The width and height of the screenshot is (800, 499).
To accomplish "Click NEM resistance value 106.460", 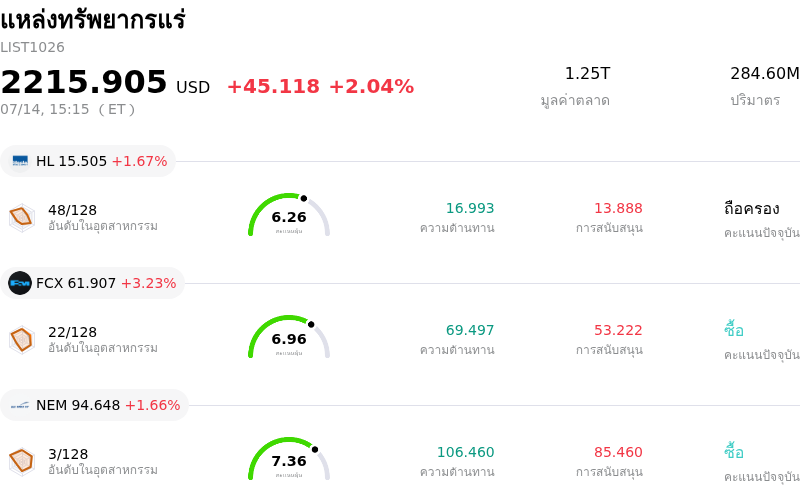I will click(465, 452).
